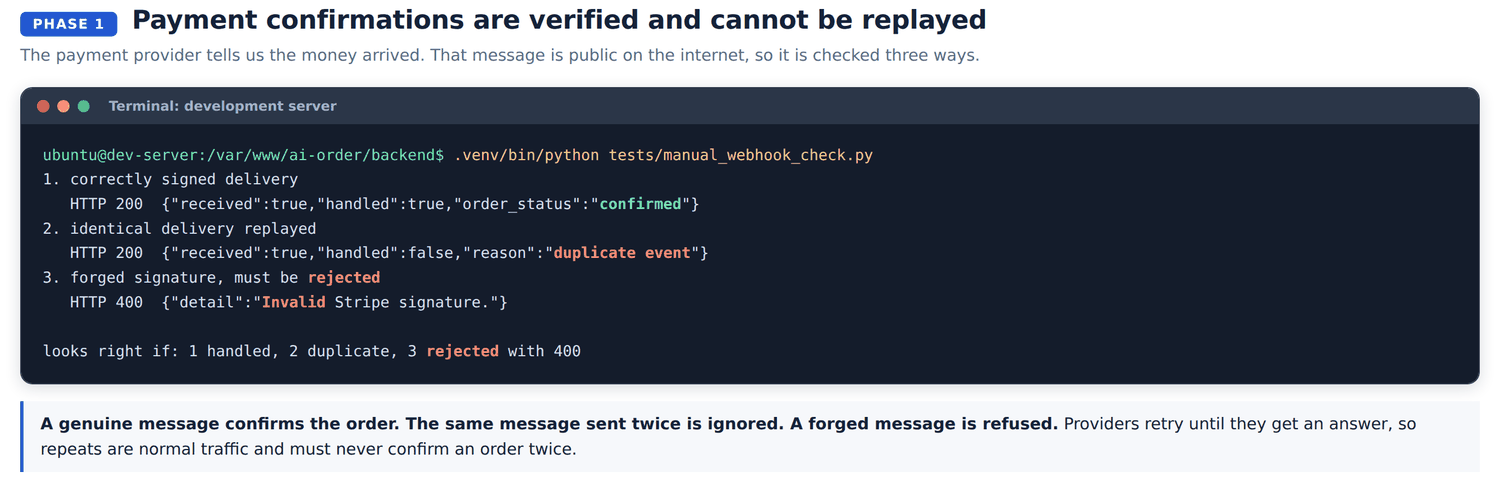The height and width of the screenshot is (481, 1500).
Task: Click the page heading about payment confirmations
Action: [x=559, y=20]
